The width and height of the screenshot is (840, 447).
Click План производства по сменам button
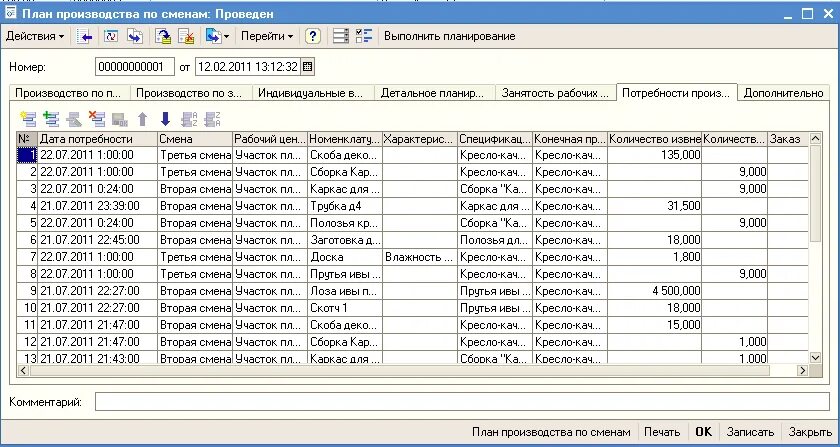click(551, 432)
